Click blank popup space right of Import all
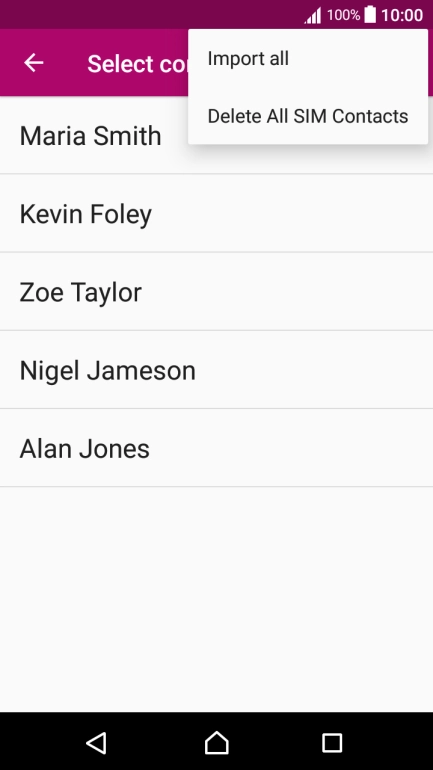 point(358,58)
